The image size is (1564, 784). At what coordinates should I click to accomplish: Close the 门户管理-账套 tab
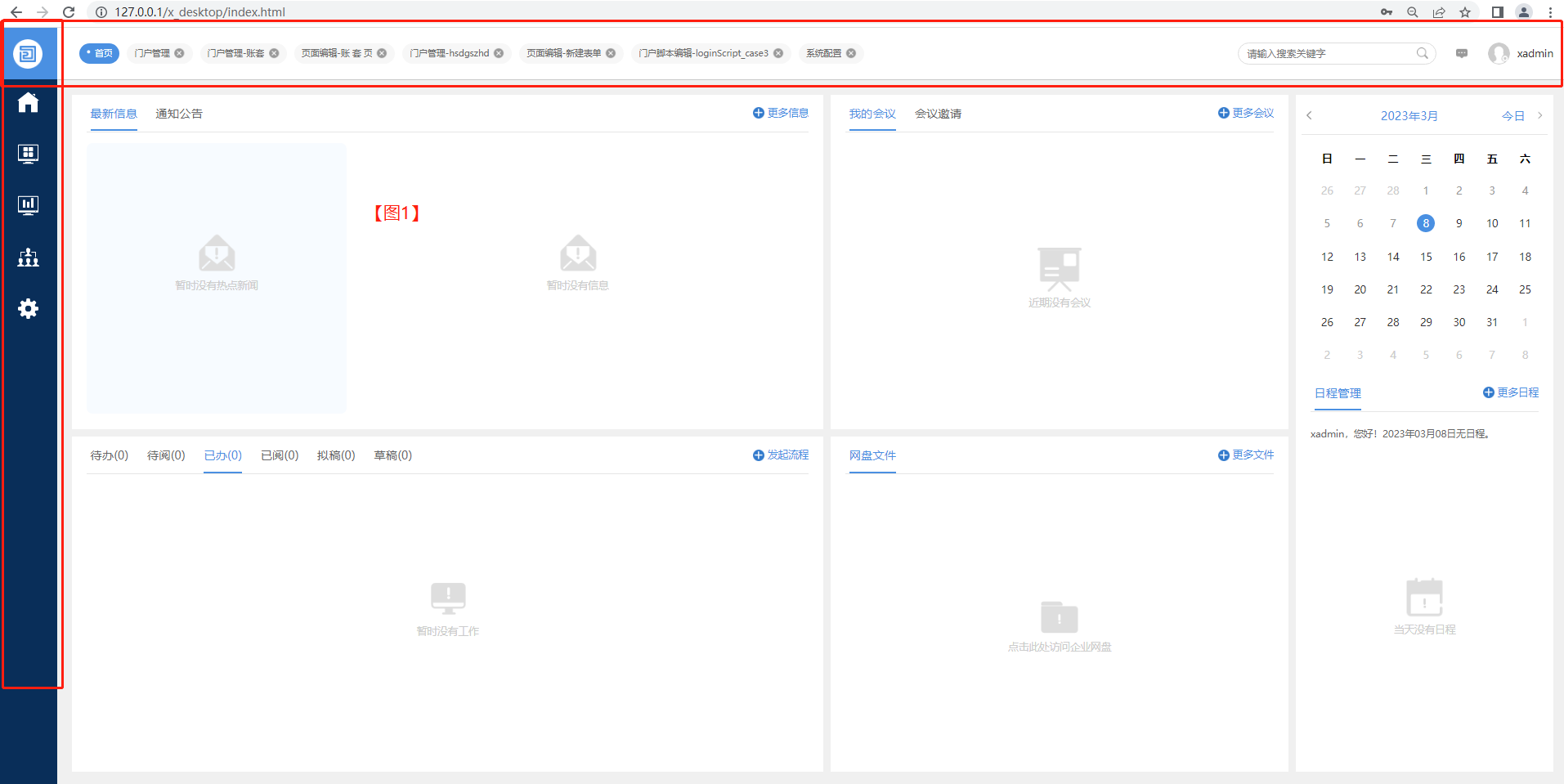pos(274,53)
